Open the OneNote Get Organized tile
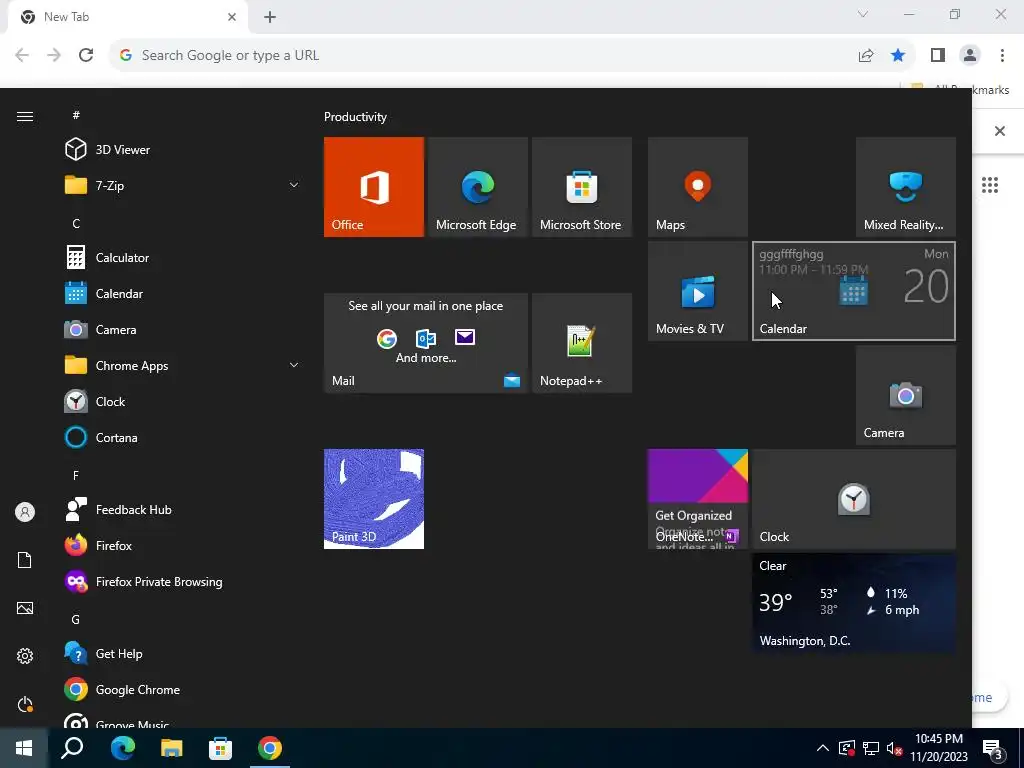1024x768 pixels. click(697, 499)
